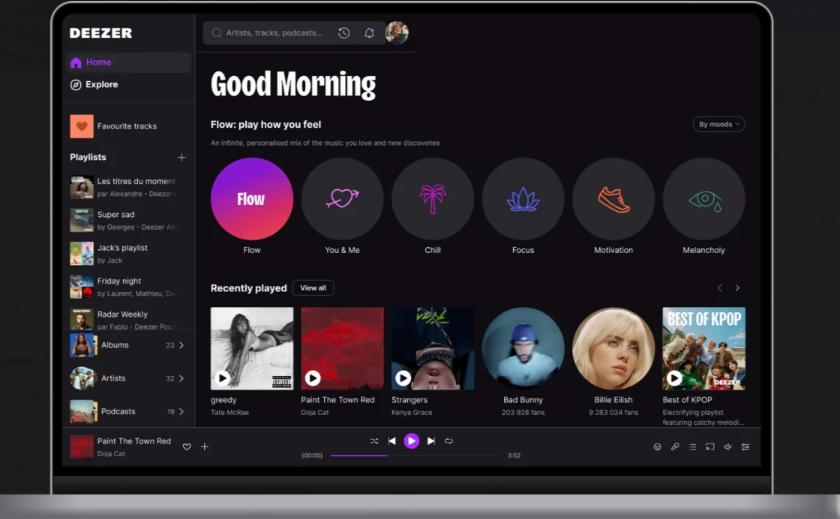The image size is (840, 519).
Task: Click the volume speaker icon
Action: (728, 447)
